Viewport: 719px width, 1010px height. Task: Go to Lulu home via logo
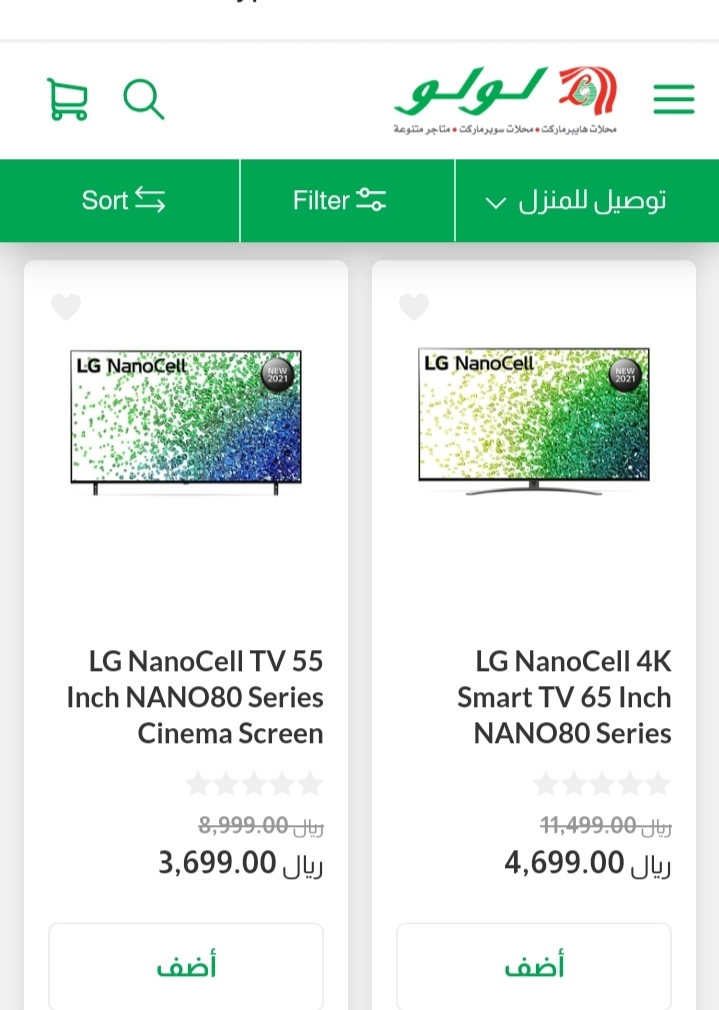(506, 100)
